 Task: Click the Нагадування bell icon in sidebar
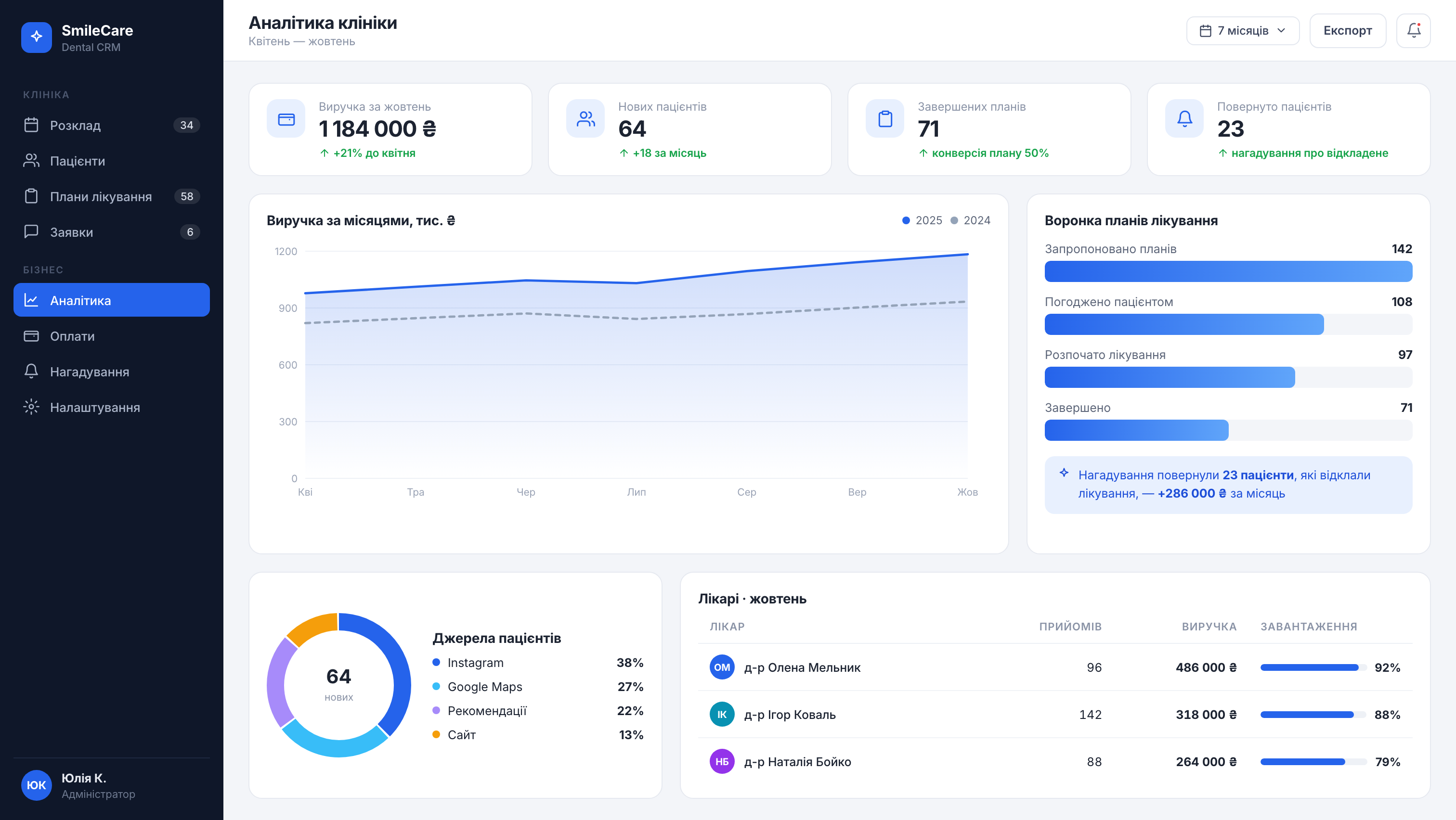tap(31, 371)
